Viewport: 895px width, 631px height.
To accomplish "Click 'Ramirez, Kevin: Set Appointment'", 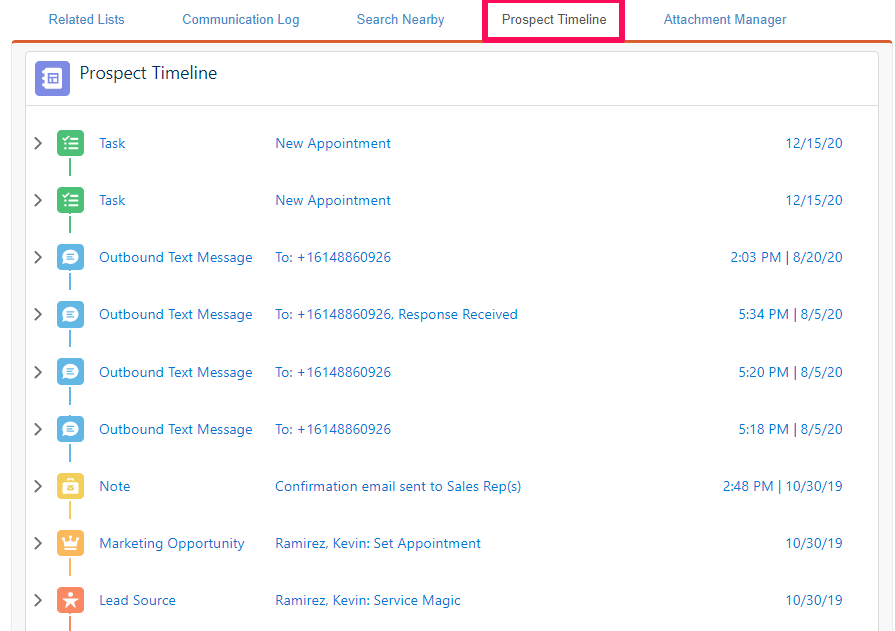I will pyautogui.click(x=378, y=543).
